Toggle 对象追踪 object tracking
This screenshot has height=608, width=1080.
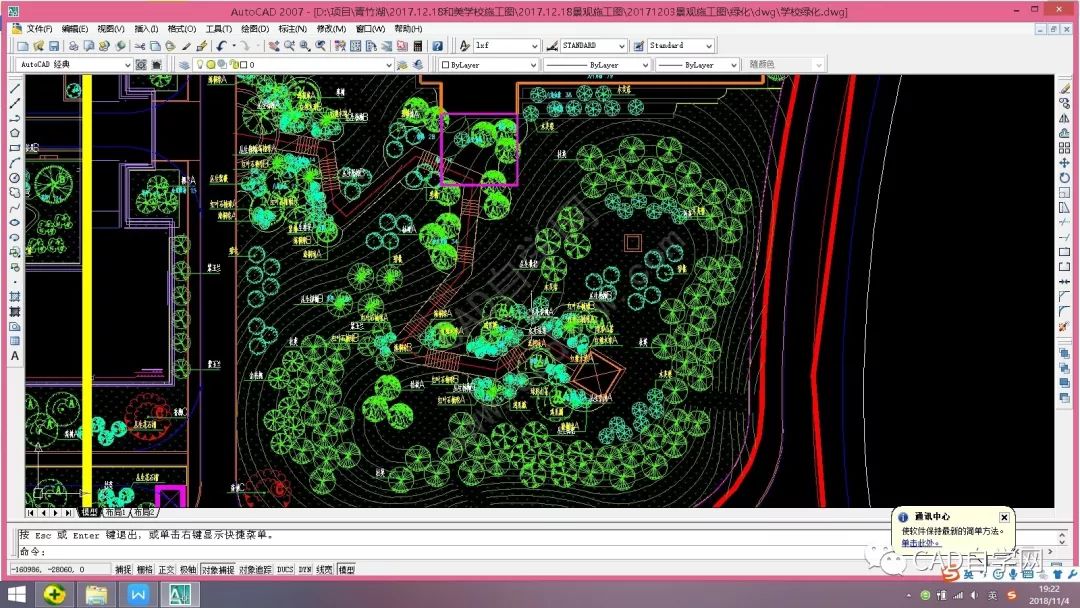point(256,569)
